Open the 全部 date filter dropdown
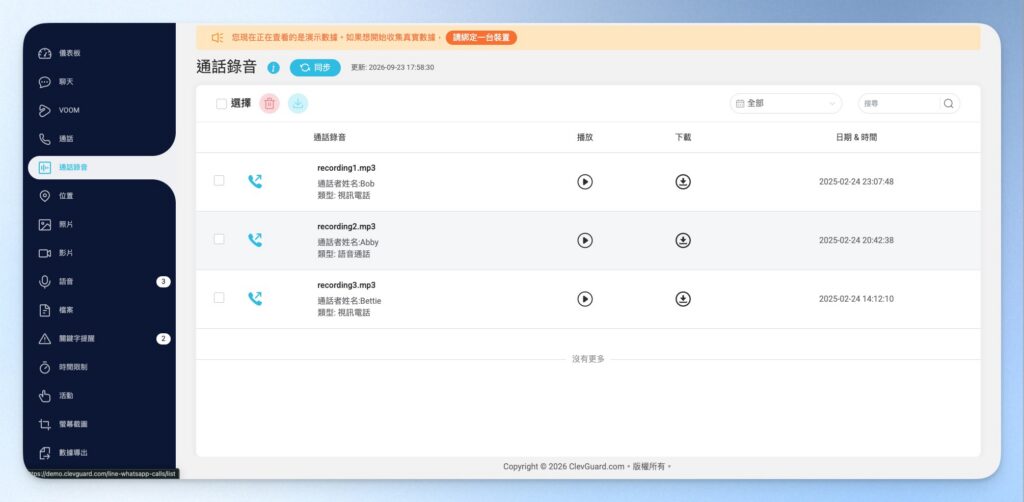 coord(786,103)
